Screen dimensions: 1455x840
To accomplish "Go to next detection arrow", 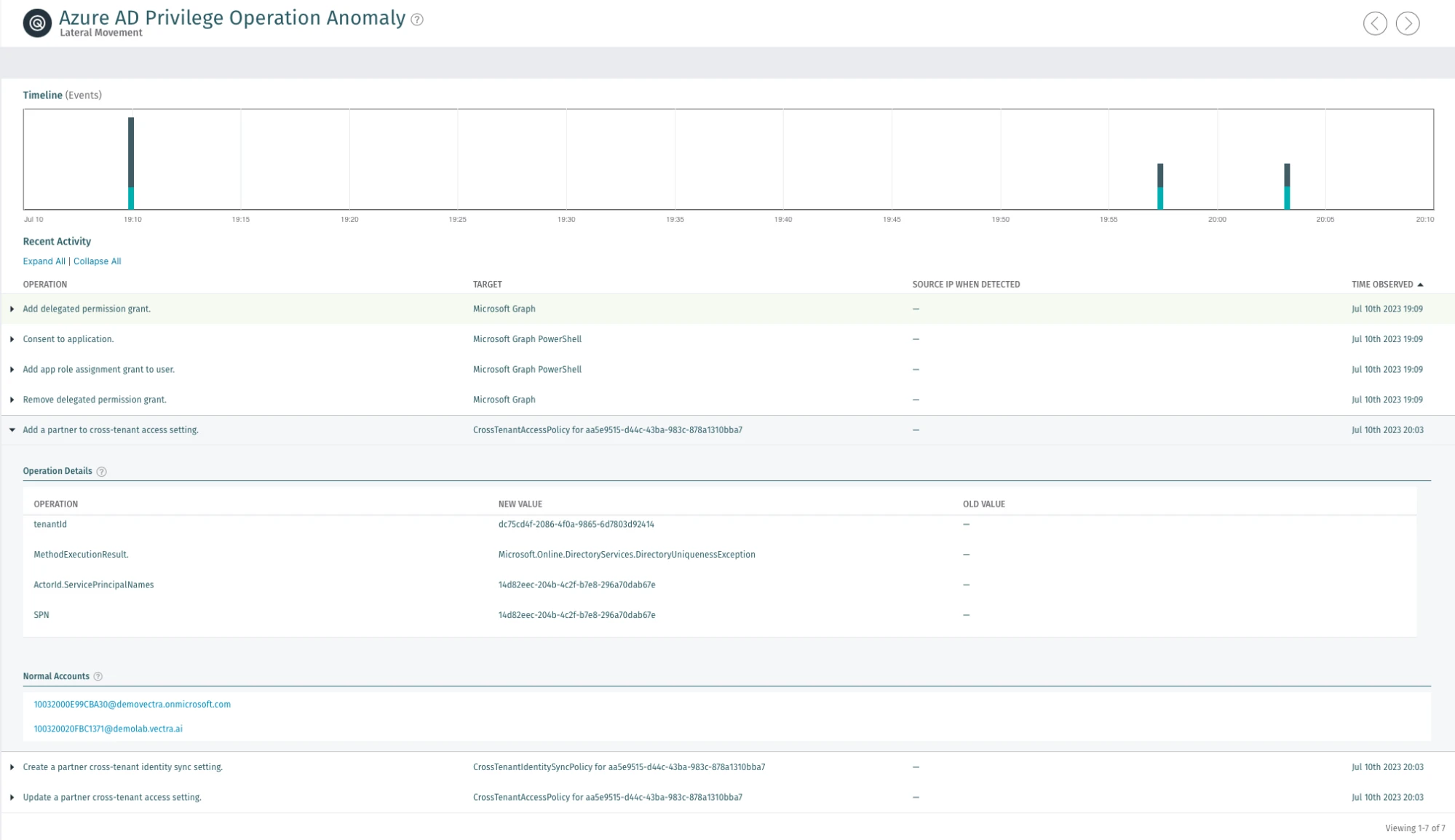I will 1407,23.
